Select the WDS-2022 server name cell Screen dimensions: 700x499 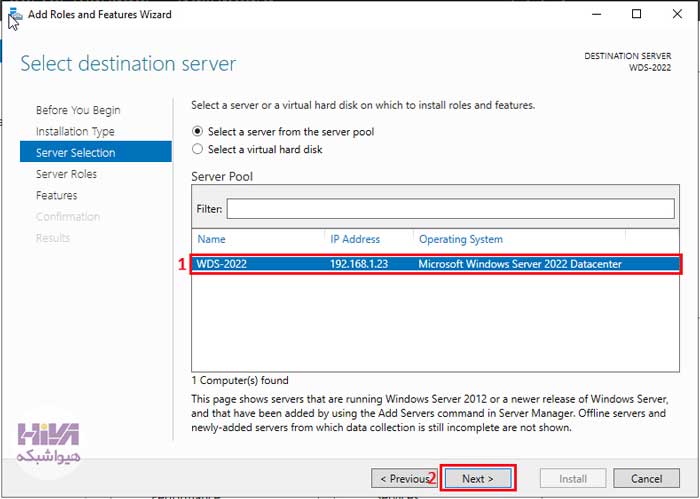222,264
